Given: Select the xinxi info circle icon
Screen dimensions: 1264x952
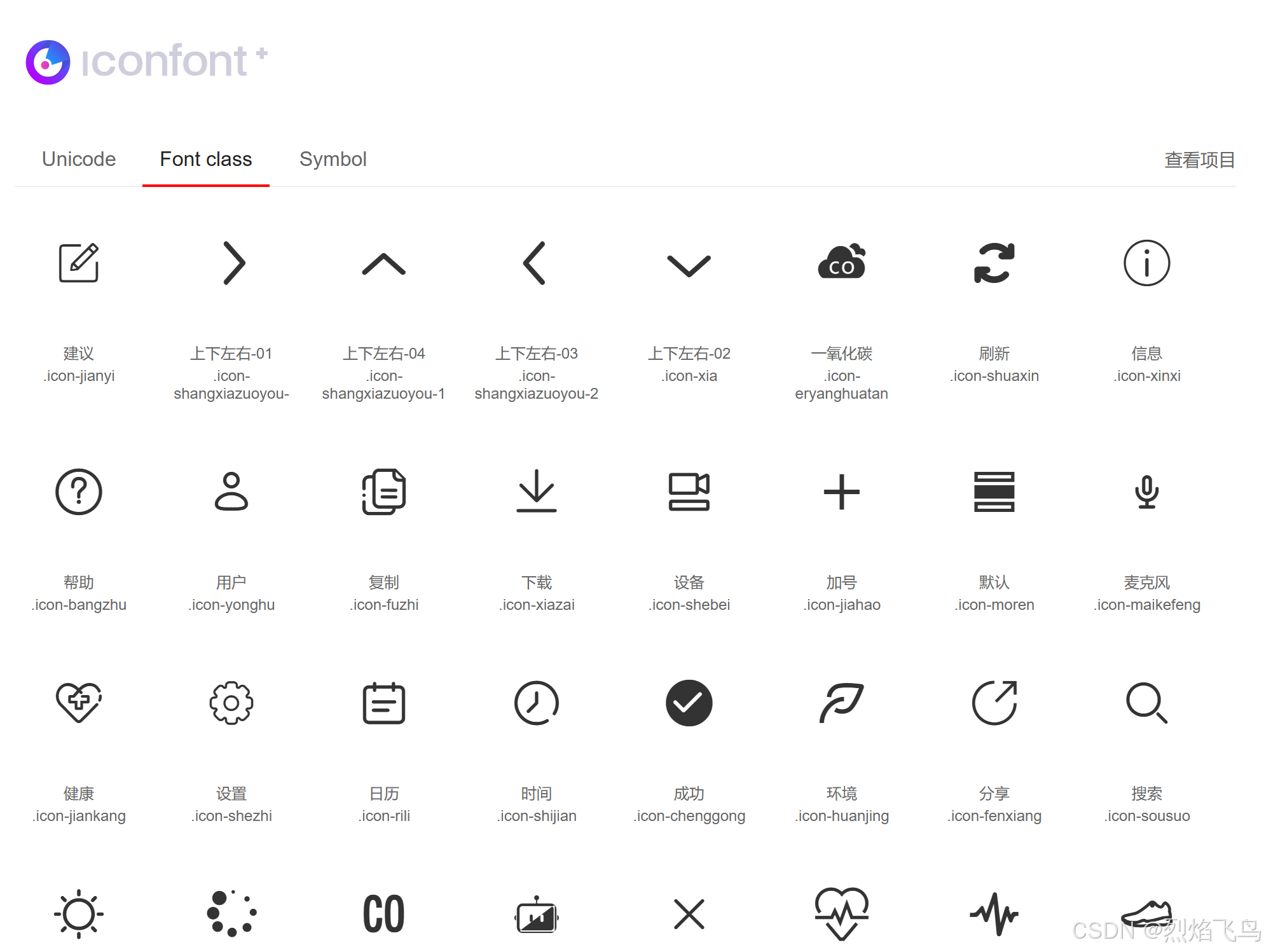Looking at the screenshot, I should point(1146,263).
